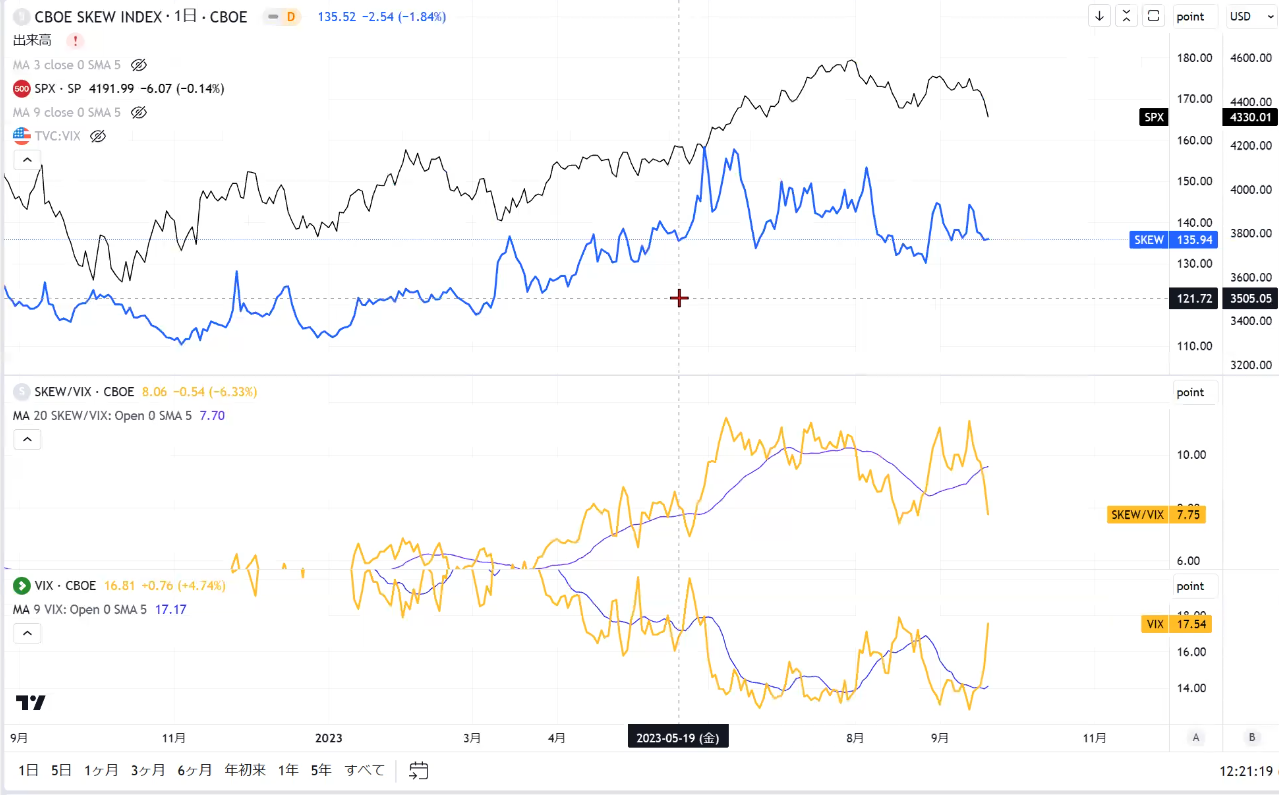The width and height of the screenshot is (1279, 795).
Task: Select the 3ヶ月 time range
Action: tap(148, 770)
